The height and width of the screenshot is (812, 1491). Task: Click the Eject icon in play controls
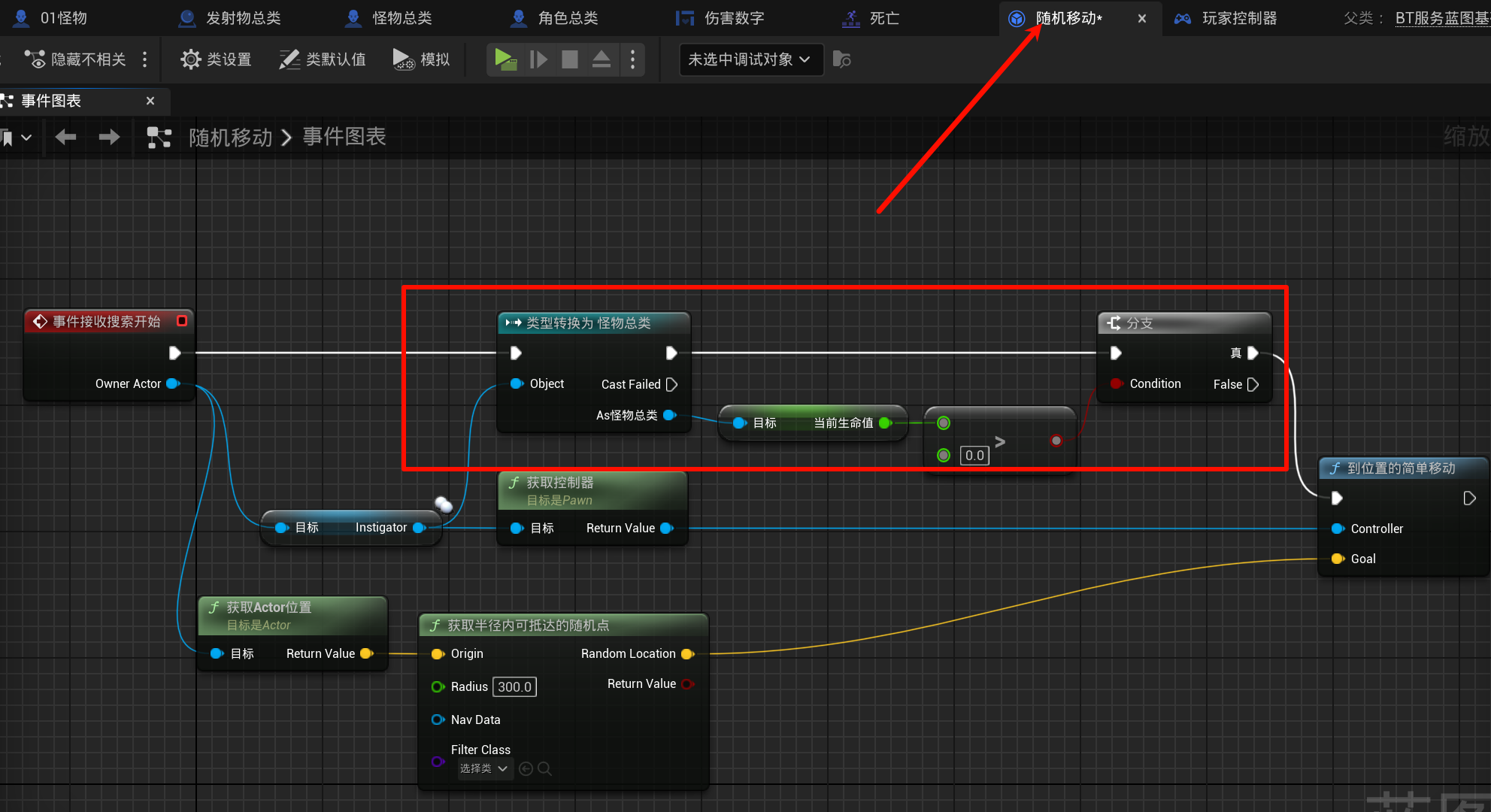click(602, 59)
